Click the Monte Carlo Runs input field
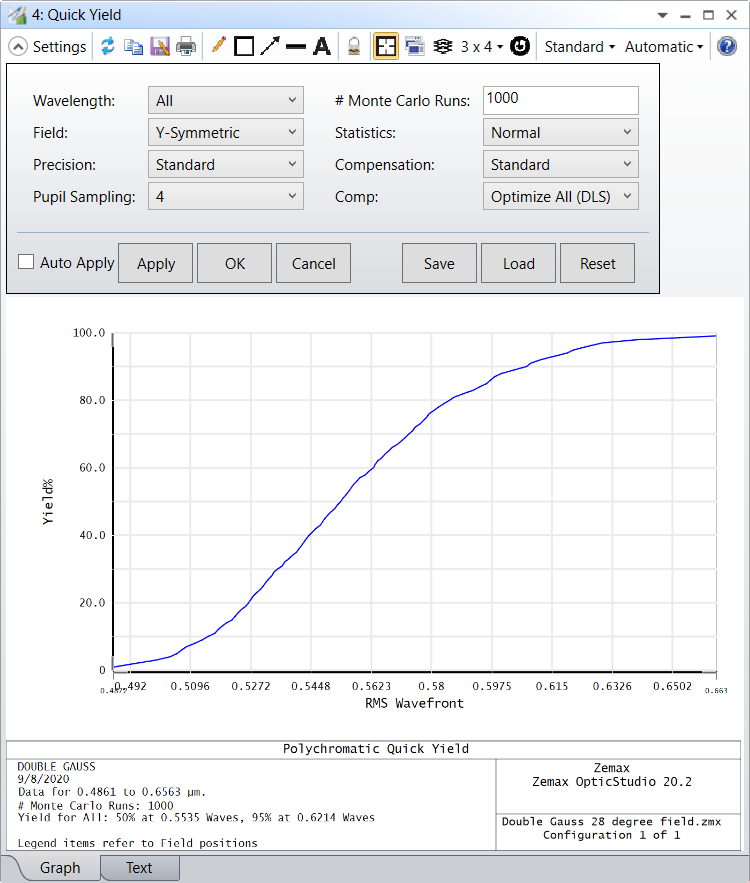Image resolution: width=750 pixels, height=883 pixels. tap(560, 100)
